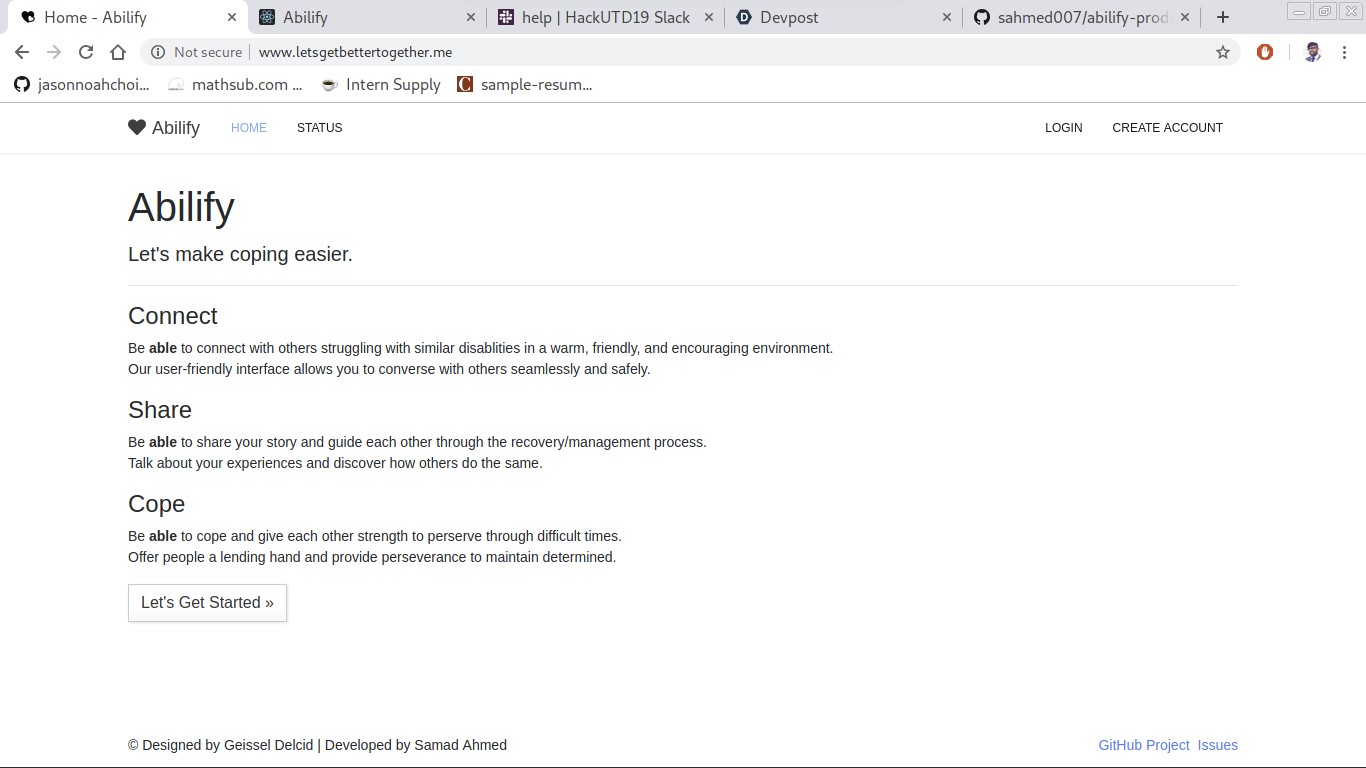Click "Let's make coping easier." tagline

240,254
